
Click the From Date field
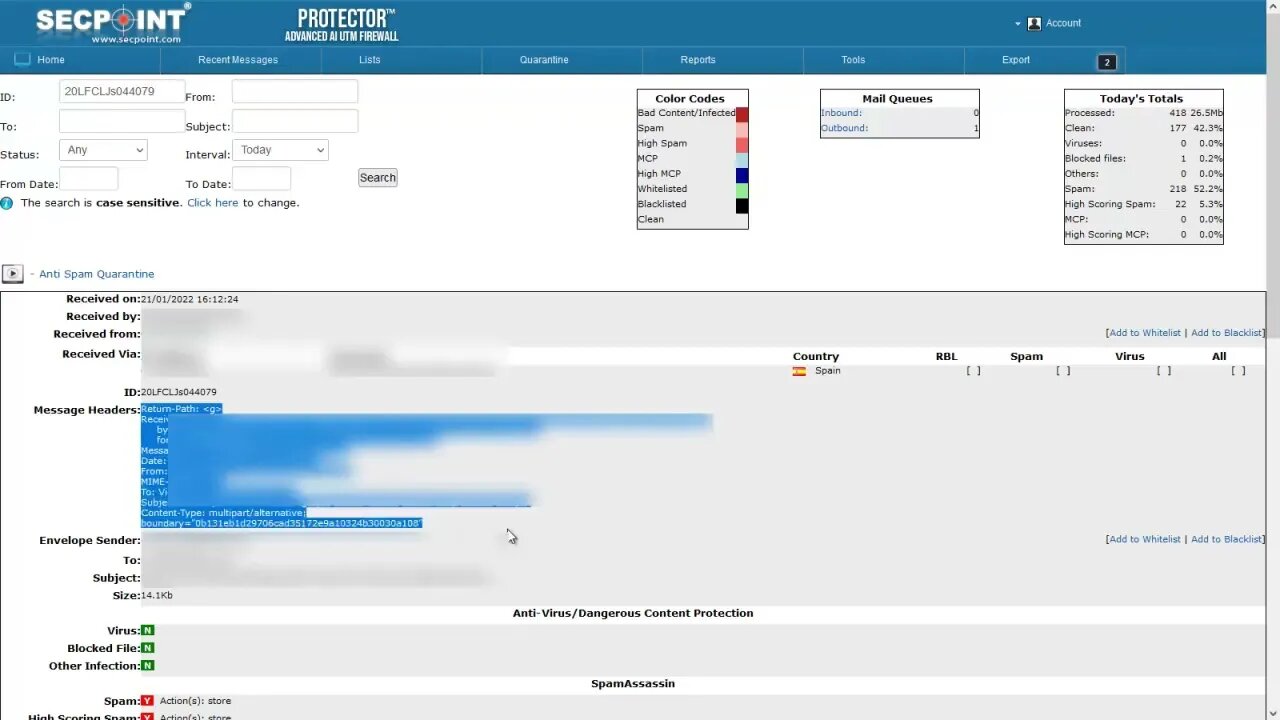tap(89, 179)
